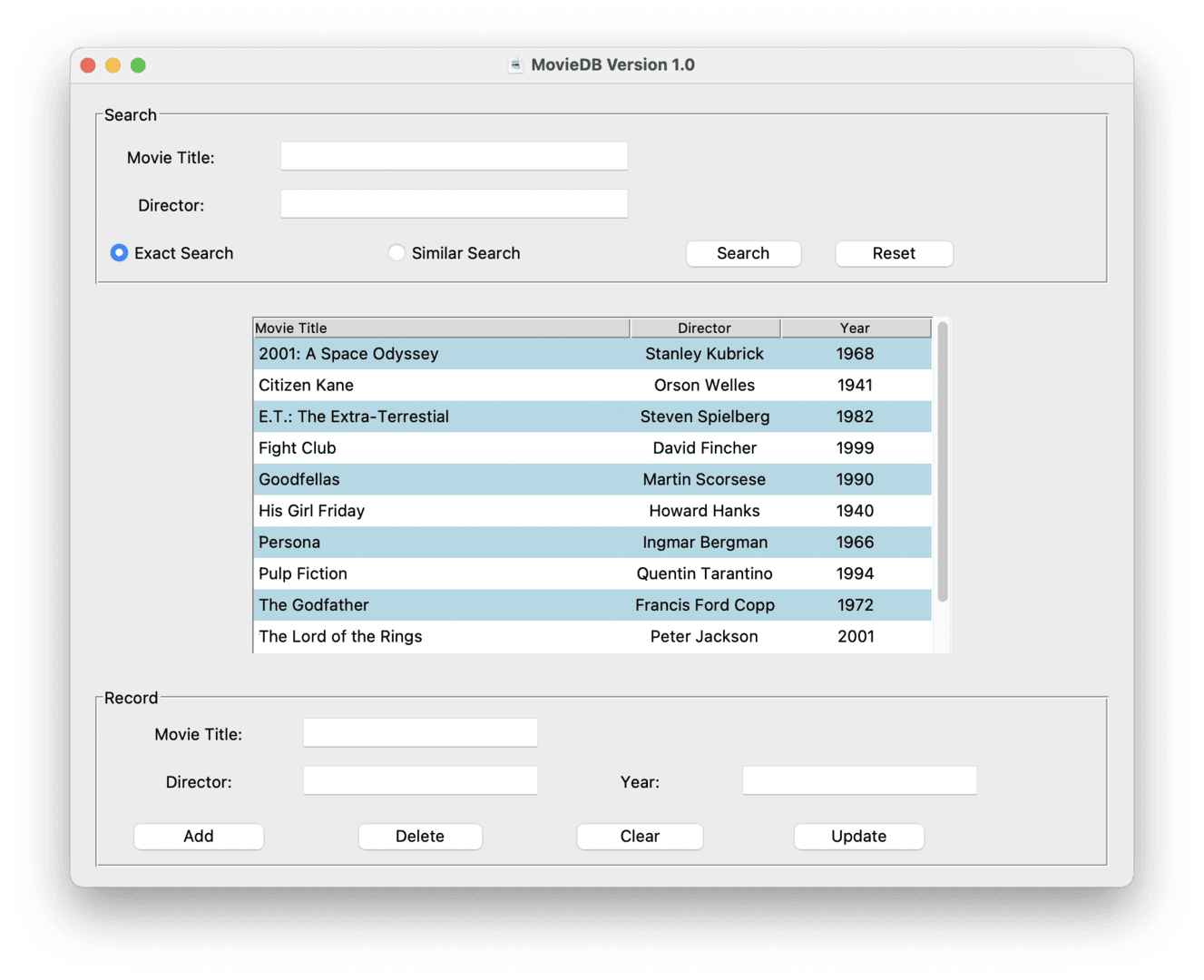This screenshot has height=980, width=1204.
Task: Click the title bar document icon
Action: point(515,64)
